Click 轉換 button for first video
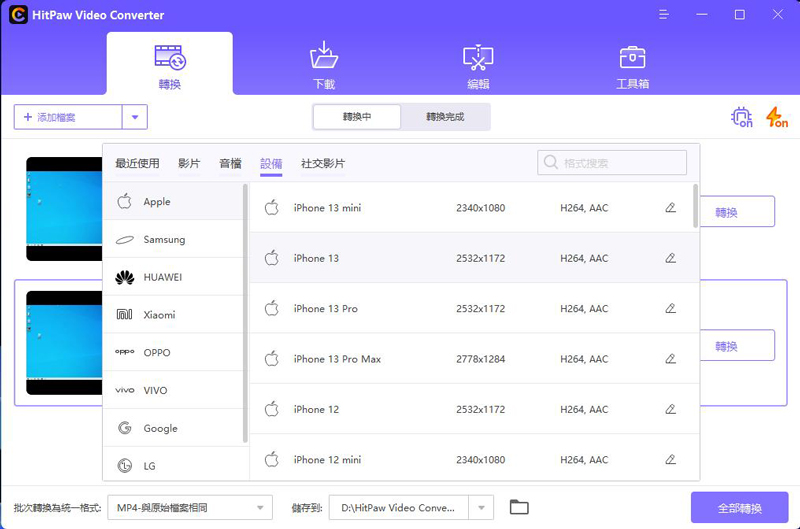Image resolution: width=800 pixels, height=529 pixels. [x=737, y=212]
